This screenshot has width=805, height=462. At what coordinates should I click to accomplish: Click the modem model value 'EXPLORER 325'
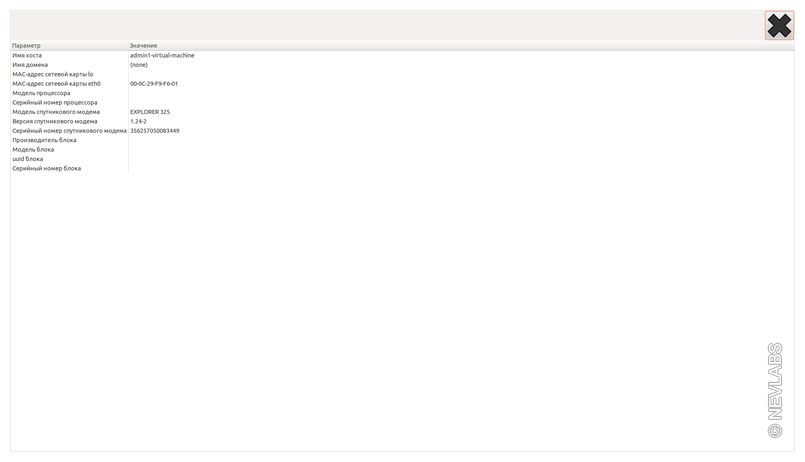tap(150, 112)
